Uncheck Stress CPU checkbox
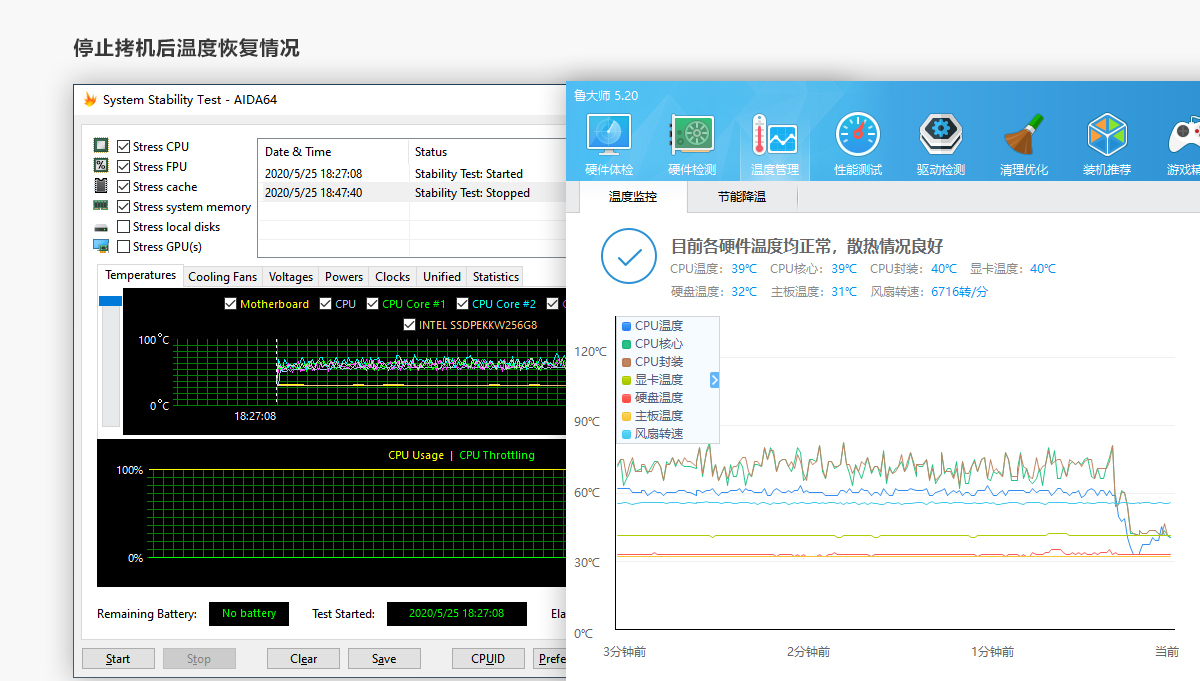Viewport: 1200px width, 681px height. coord(124,146)
